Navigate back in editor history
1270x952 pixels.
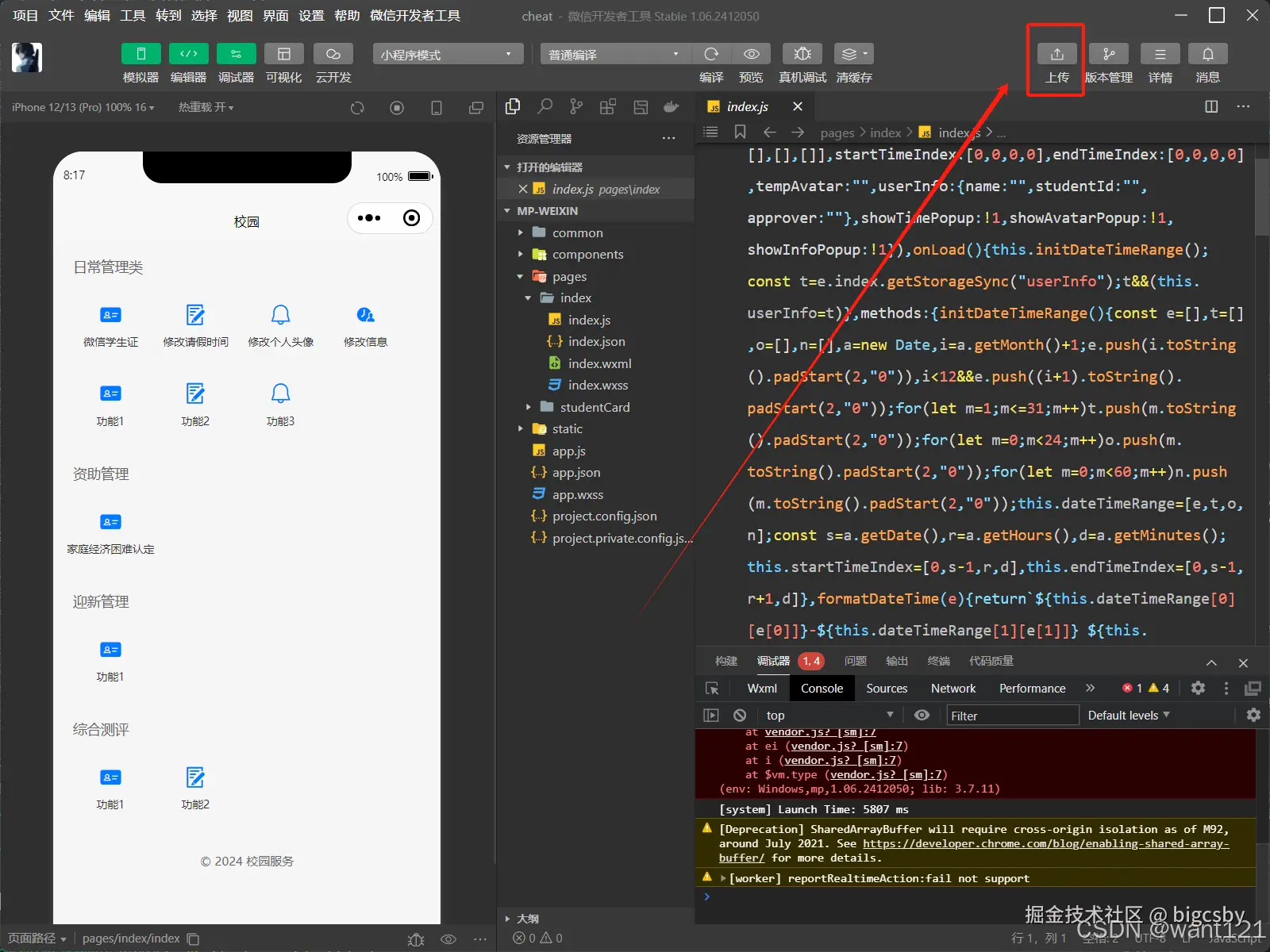pos(769,132)
